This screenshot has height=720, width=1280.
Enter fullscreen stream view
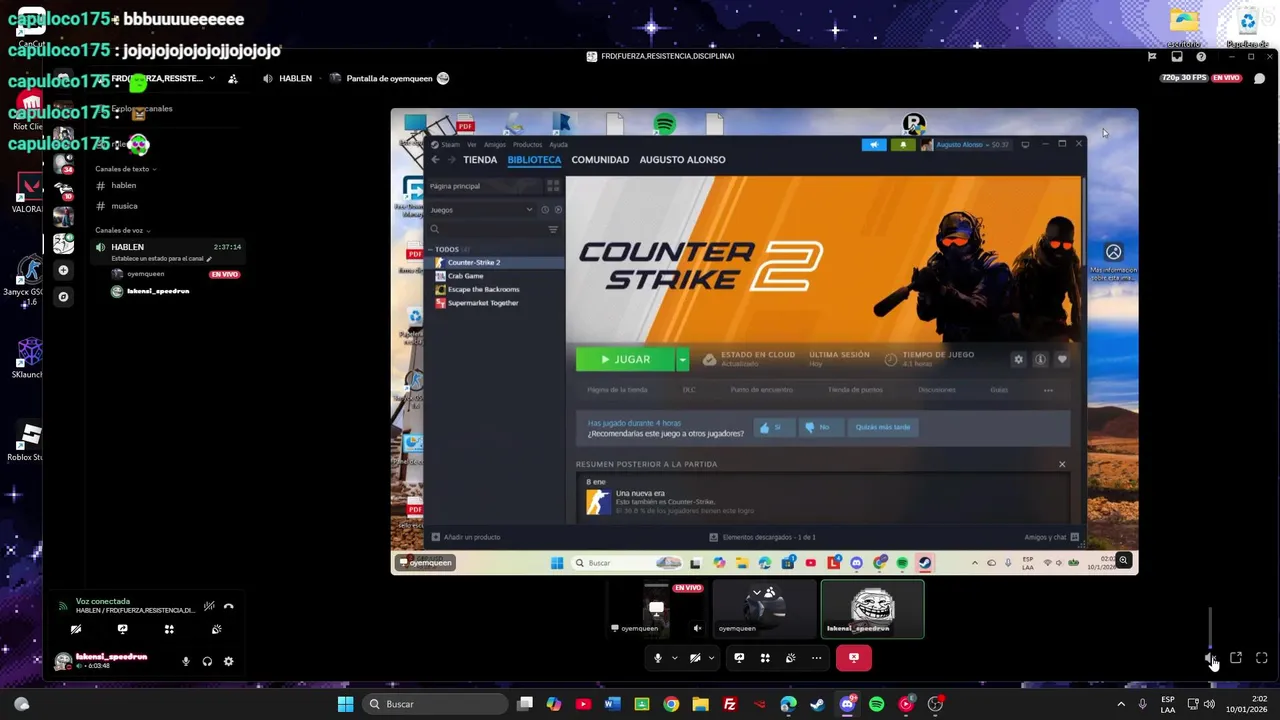1262,658
